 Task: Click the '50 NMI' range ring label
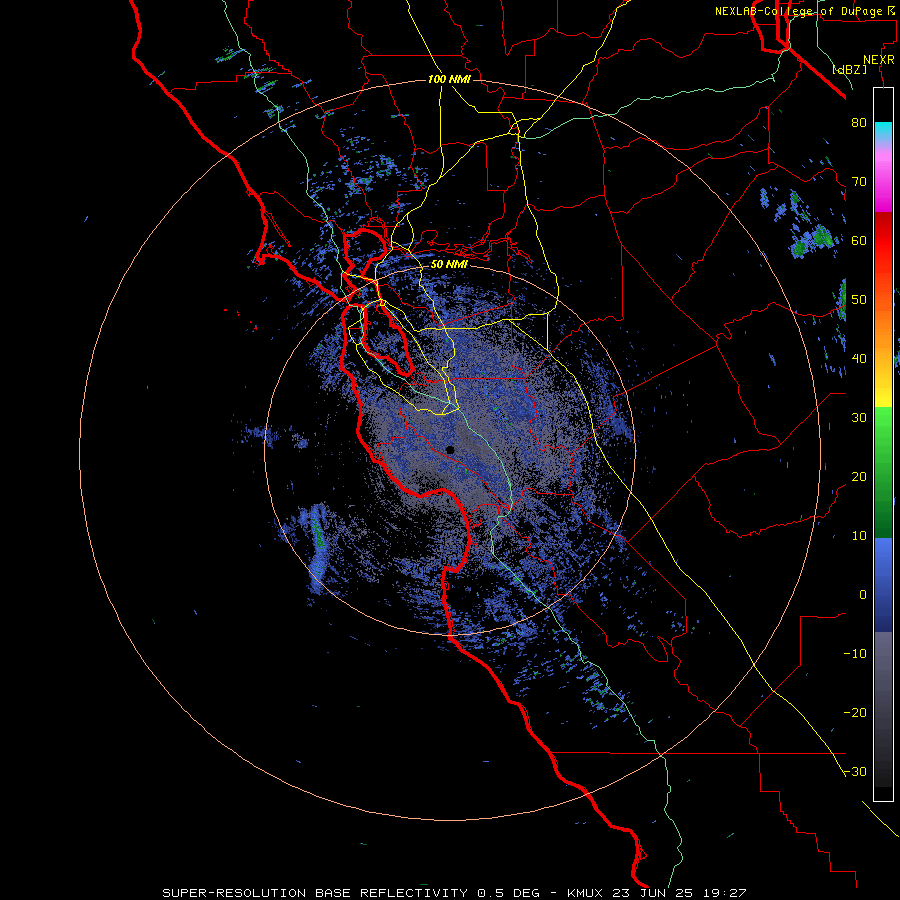click(x=449, y=264)
